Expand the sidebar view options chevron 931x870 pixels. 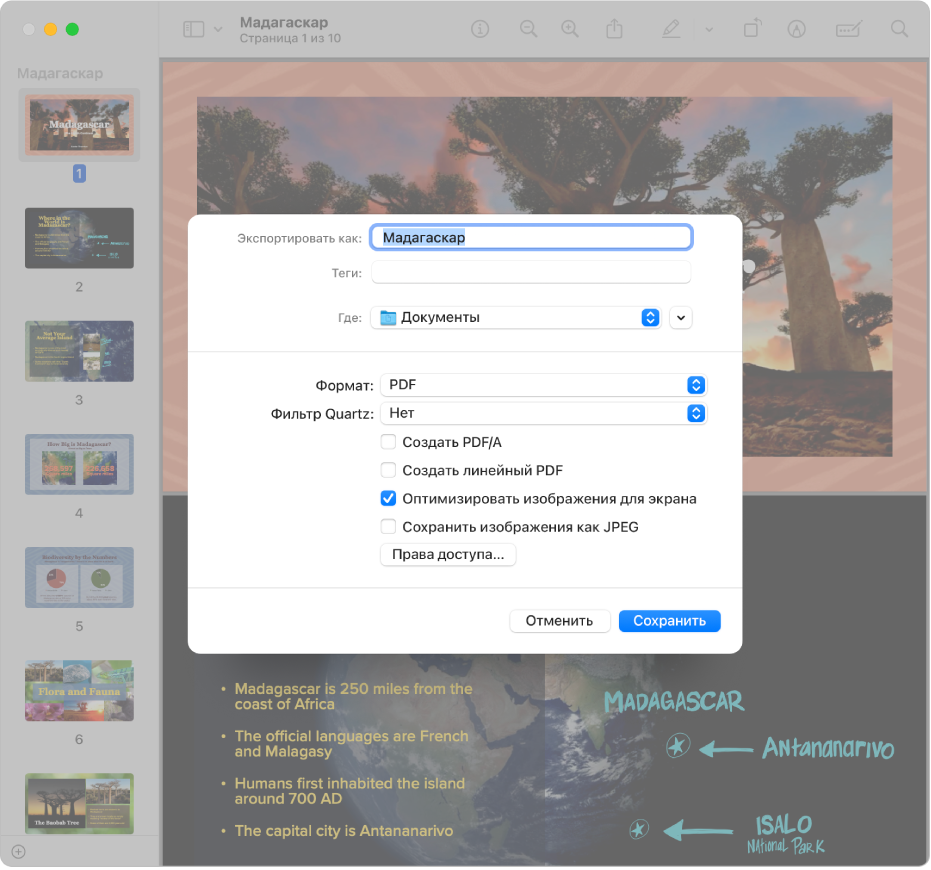pos(218,29)
